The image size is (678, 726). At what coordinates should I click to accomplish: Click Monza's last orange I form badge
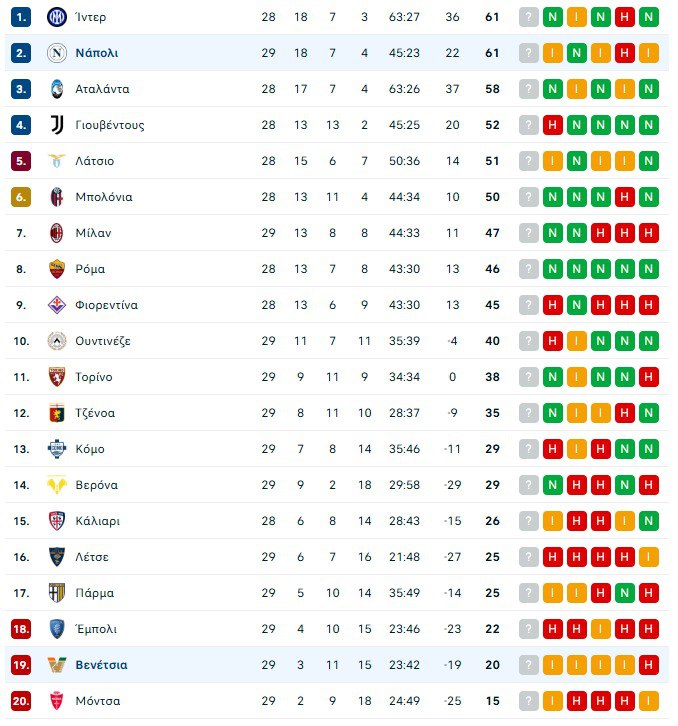pyautogui.click(x=649, y=701)
